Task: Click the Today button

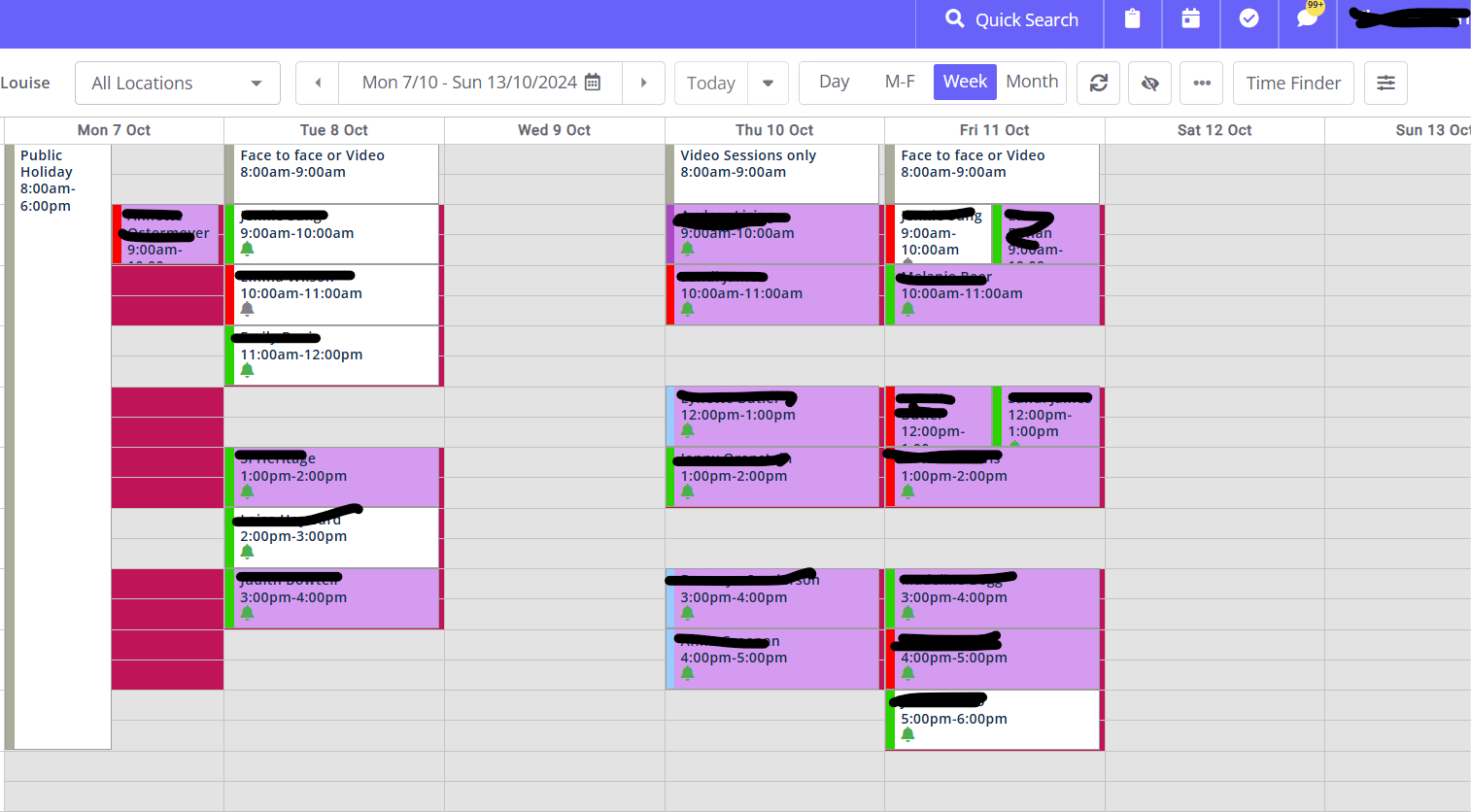Action: [x=711, y=84]
